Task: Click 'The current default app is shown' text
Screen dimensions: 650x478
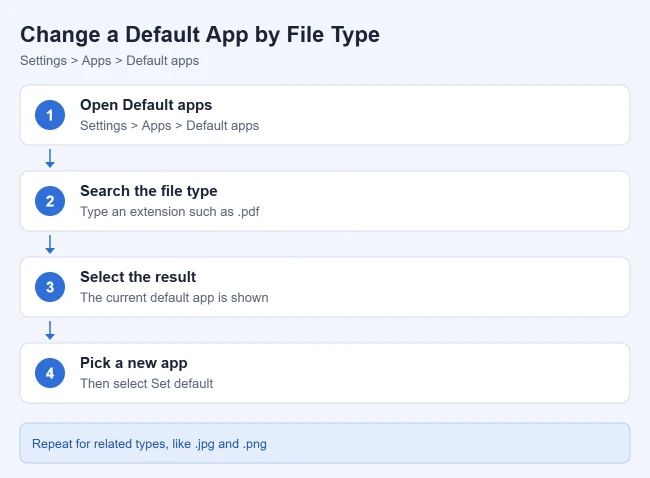Action: 174,298
